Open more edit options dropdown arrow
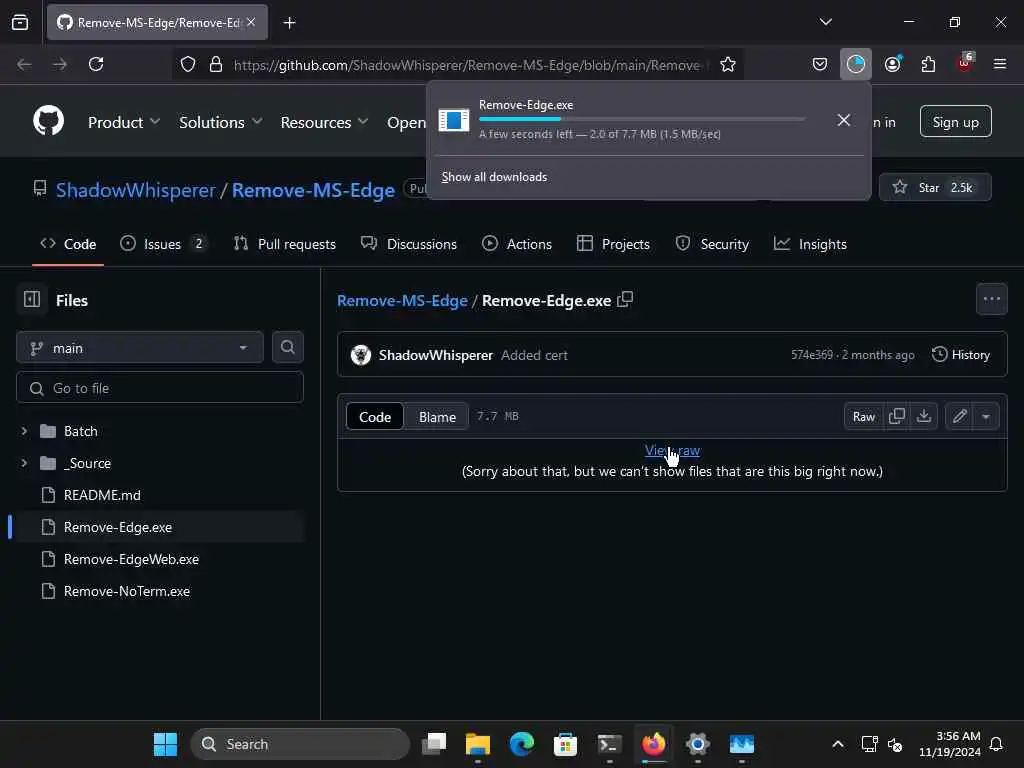 point(986,416)
